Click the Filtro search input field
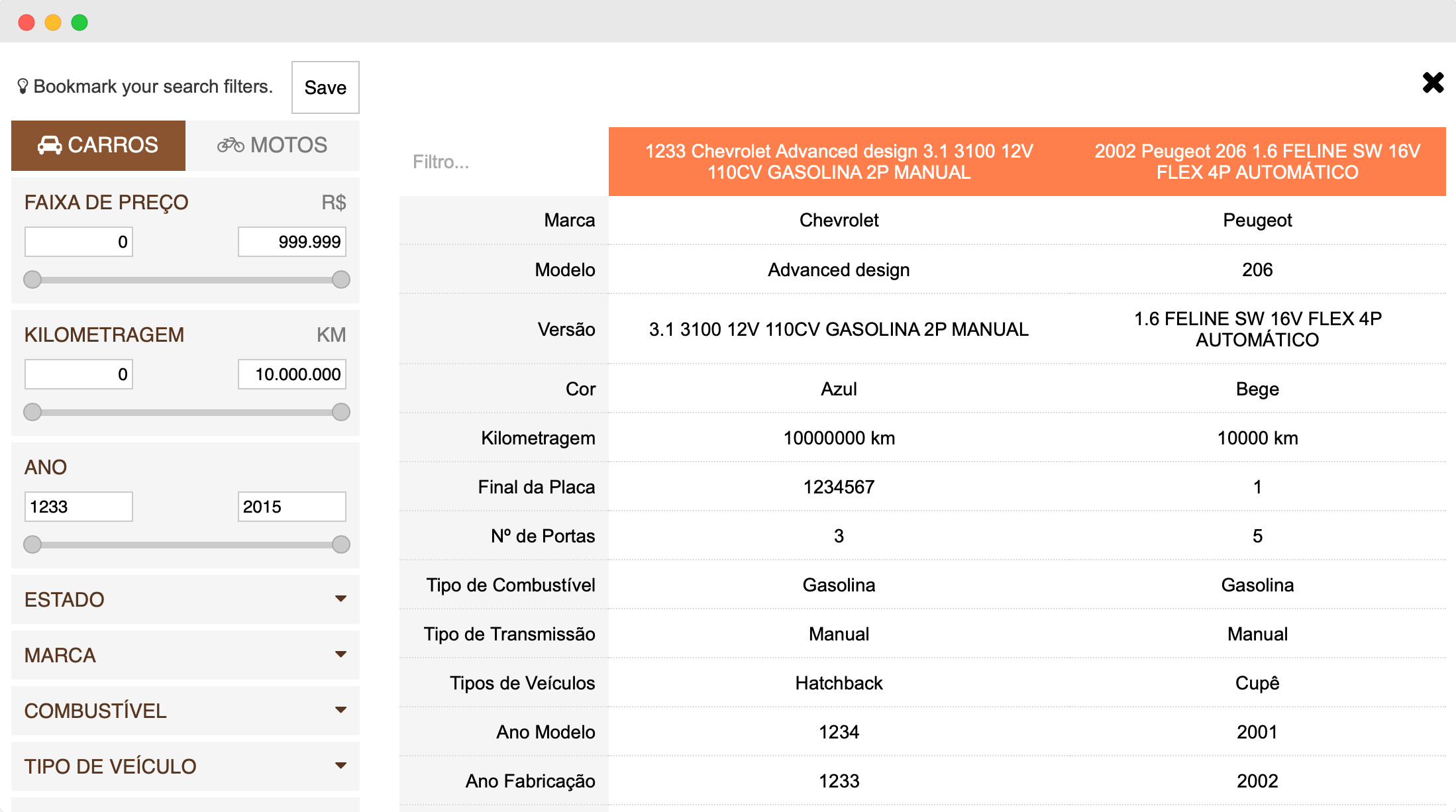Viewport: 1456px width, 812px height. click(x=503, y=162)
